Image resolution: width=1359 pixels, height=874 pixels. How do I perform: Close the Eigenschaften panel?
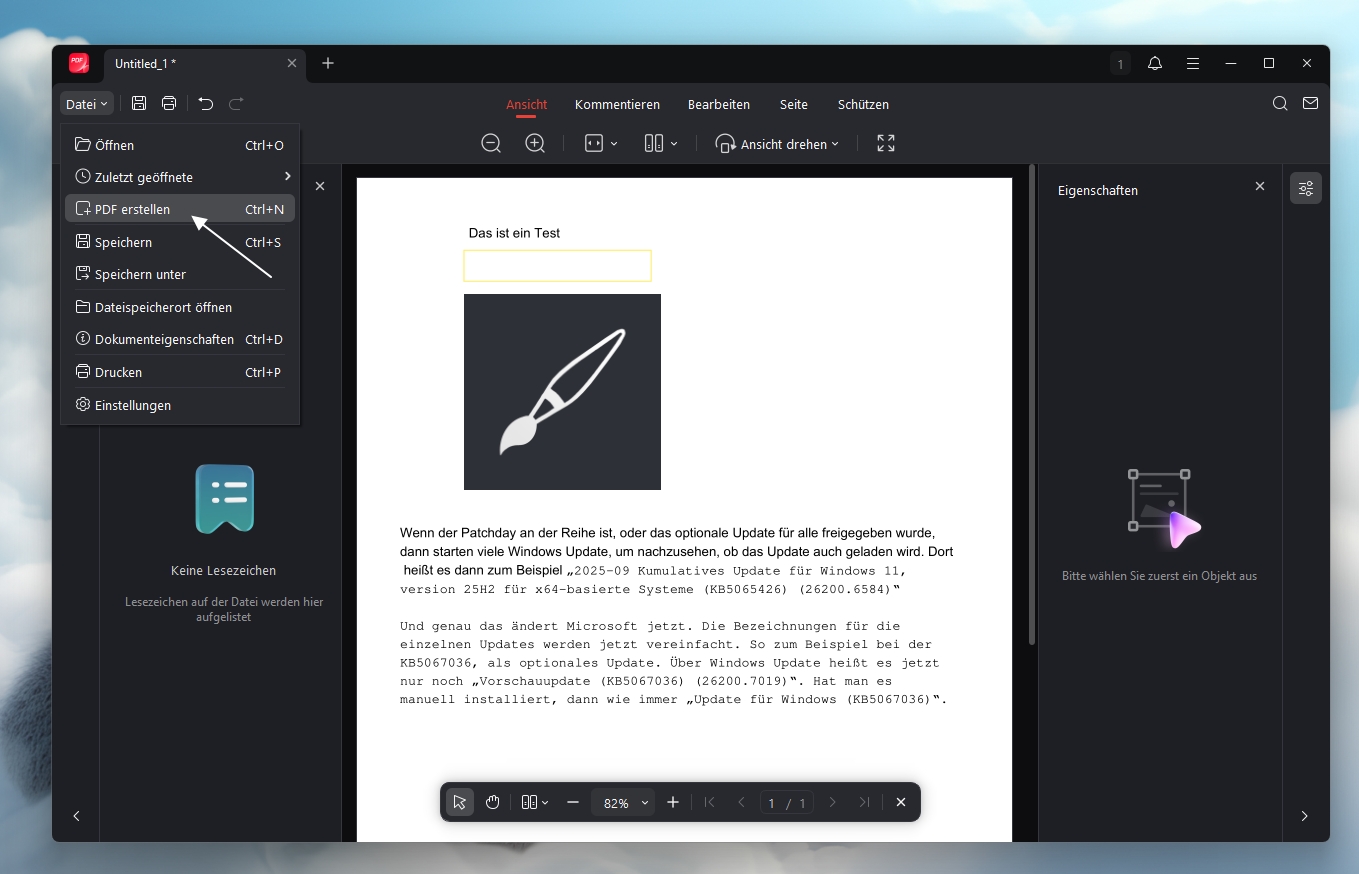(x=1260, y=187)
